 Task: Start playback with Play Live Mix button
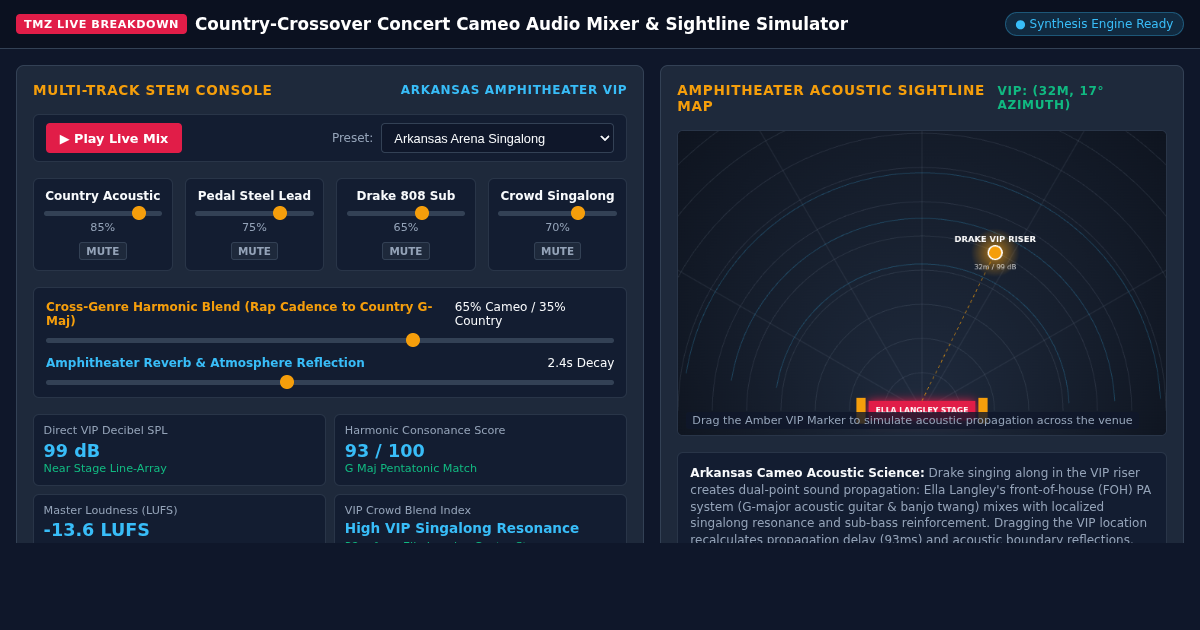pyautogui.click(x=114, y=138)
